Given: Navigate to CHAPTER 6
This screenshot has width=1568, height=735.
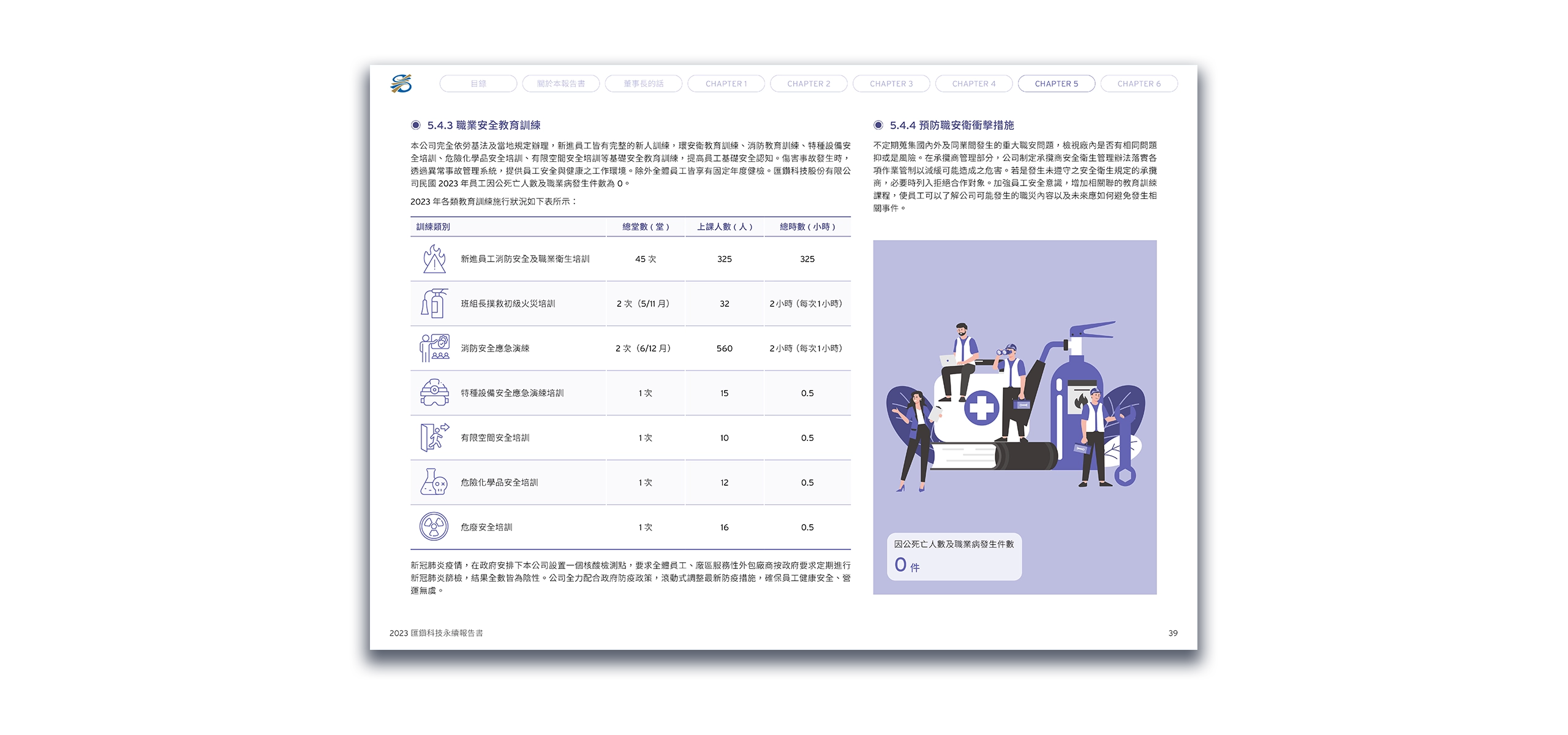Looking at the screenshot, I should tap(1139, 85).
